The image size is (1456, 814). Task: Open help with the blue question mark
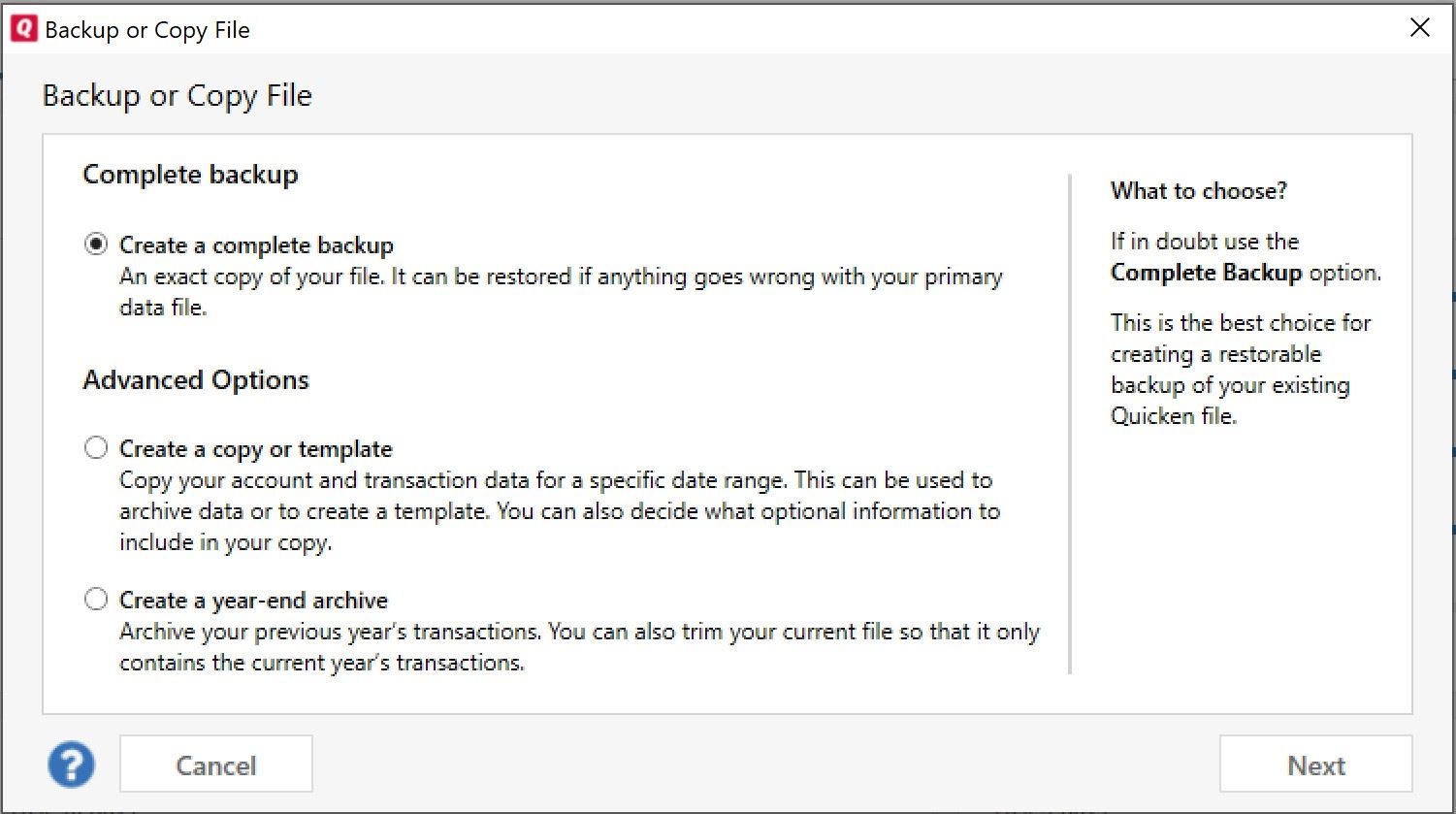pos(71,765)
